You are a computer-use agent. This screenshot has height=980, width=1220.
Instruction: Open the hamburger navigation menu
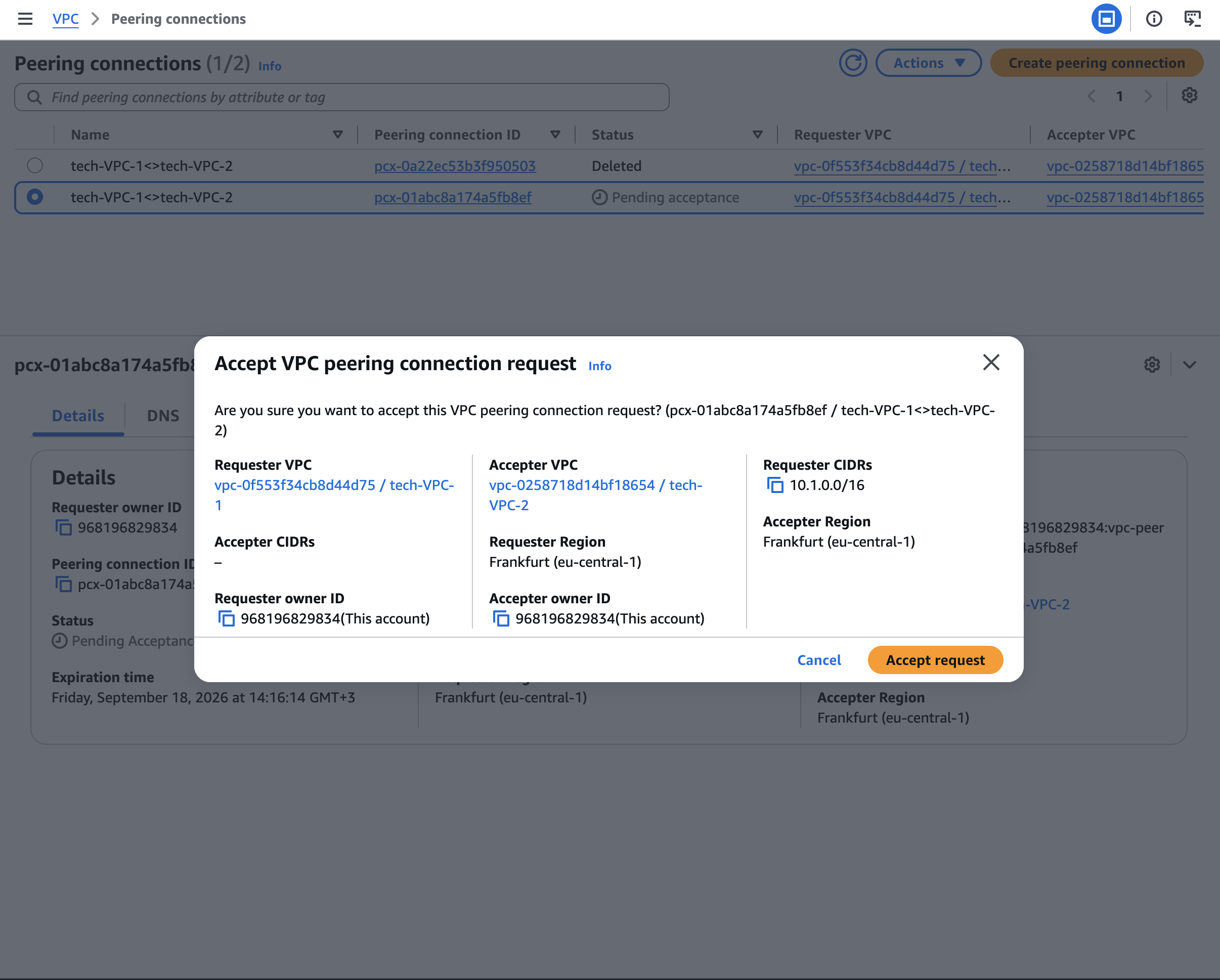(x=25, y=19)
